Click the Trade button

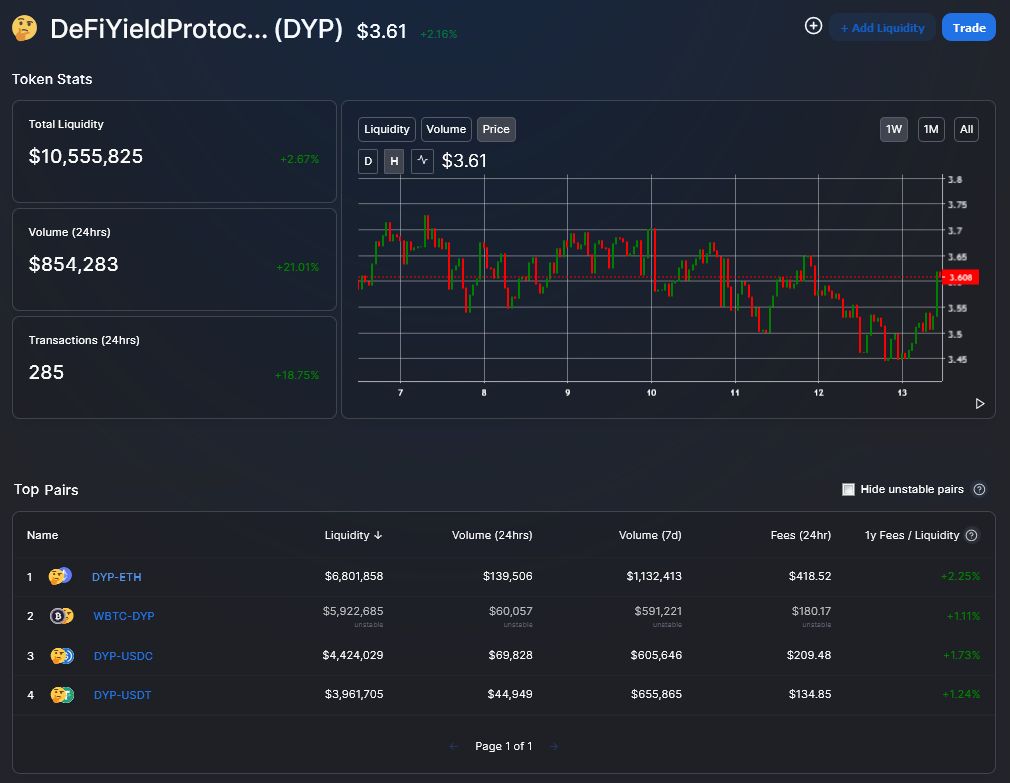[x=968, y=28]
